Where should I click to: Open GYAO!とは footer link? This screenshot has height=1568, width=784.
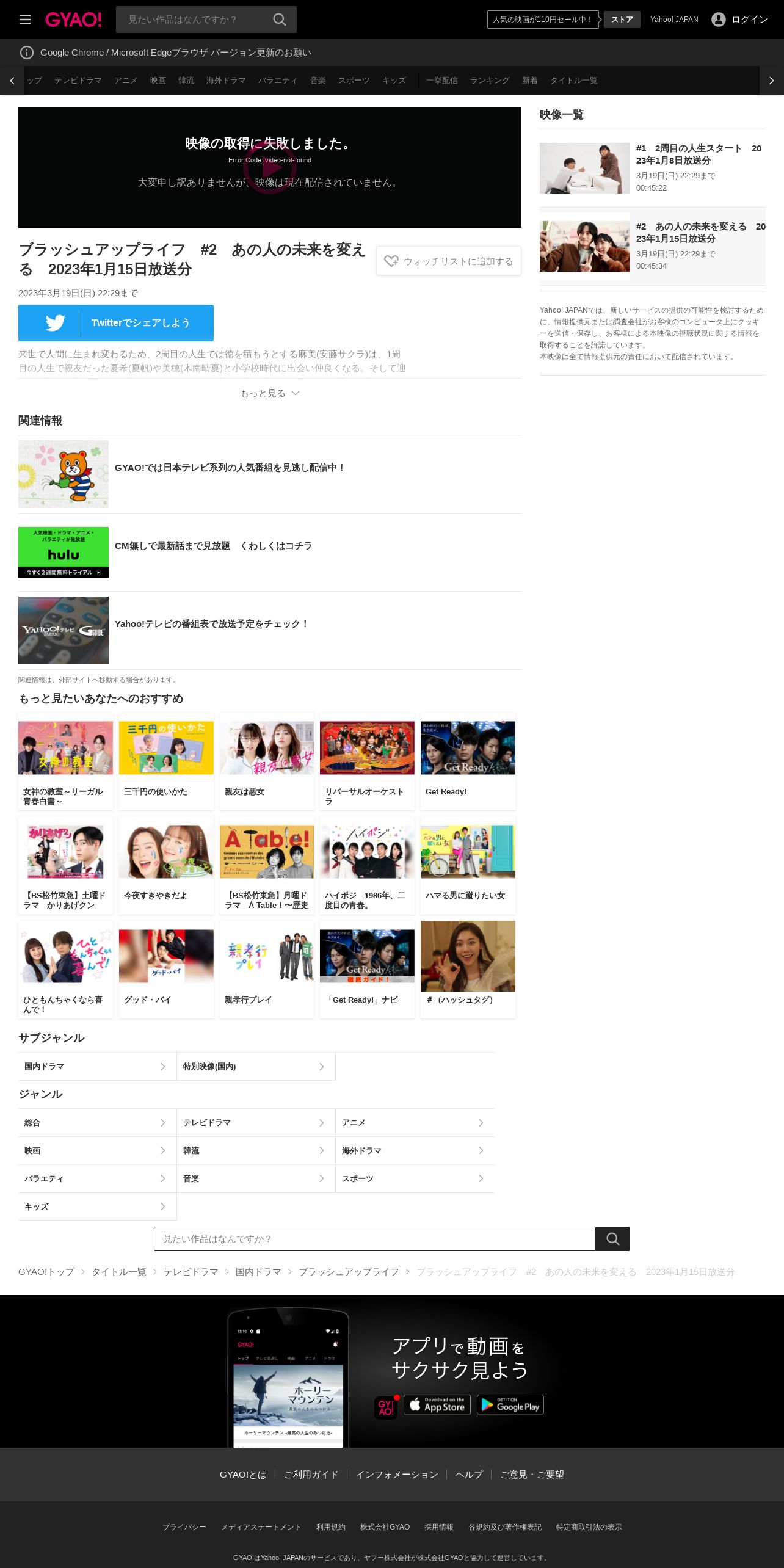coord(243,1475)
